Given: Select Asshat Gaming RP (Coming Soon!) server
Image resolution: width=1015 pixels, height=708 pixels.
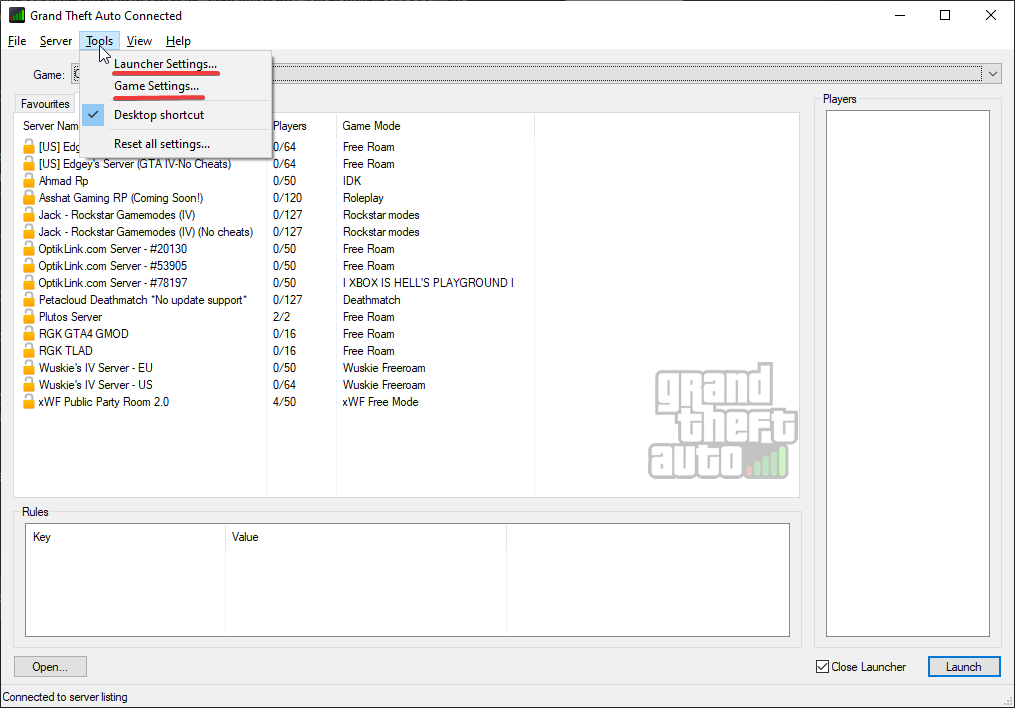Looking at the screenshot, I should point(120,198).
